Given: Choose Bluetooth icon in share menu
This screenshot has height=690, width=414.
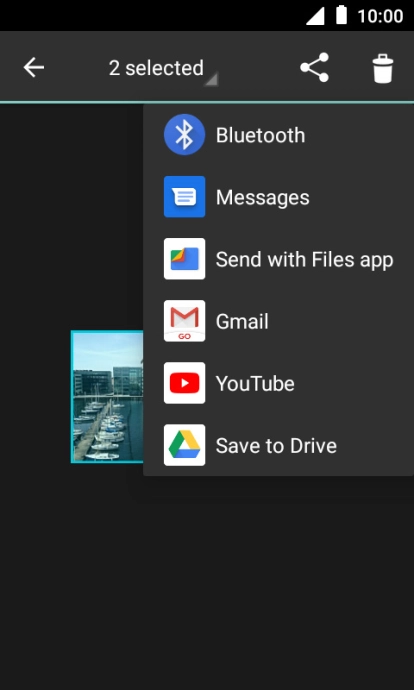Looking at the screenshot, I should [x=184, y=135].
